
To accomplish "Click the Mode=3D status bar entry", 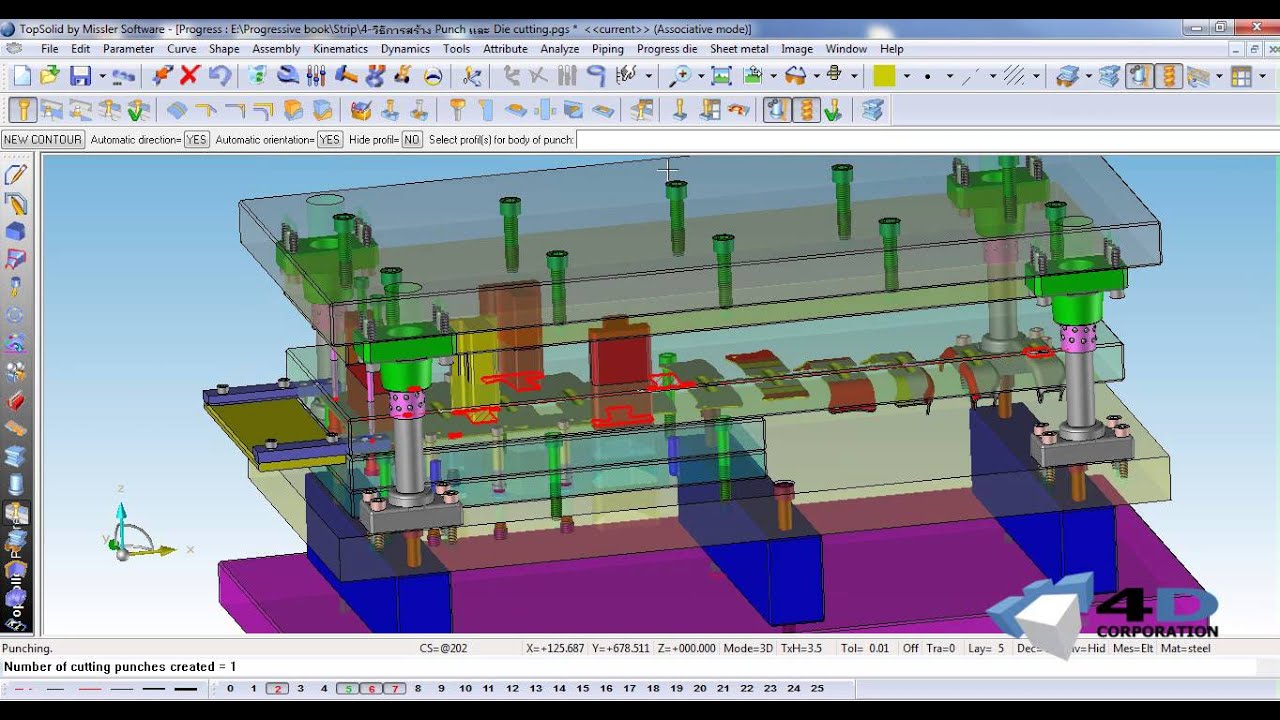I will [x=748, y=648].
